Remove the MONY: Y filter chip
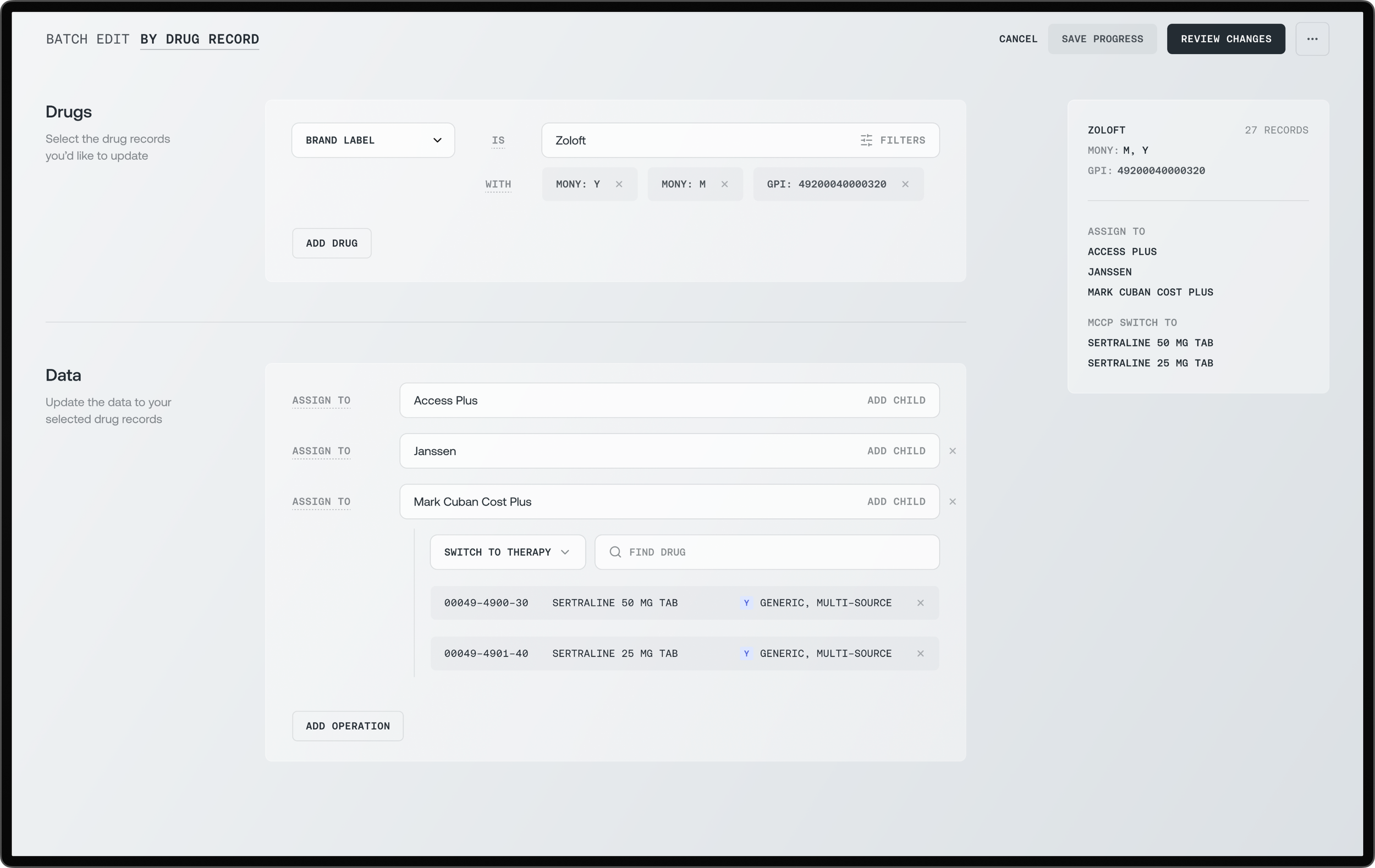The image size is (1375, 868). coord(618,184)
